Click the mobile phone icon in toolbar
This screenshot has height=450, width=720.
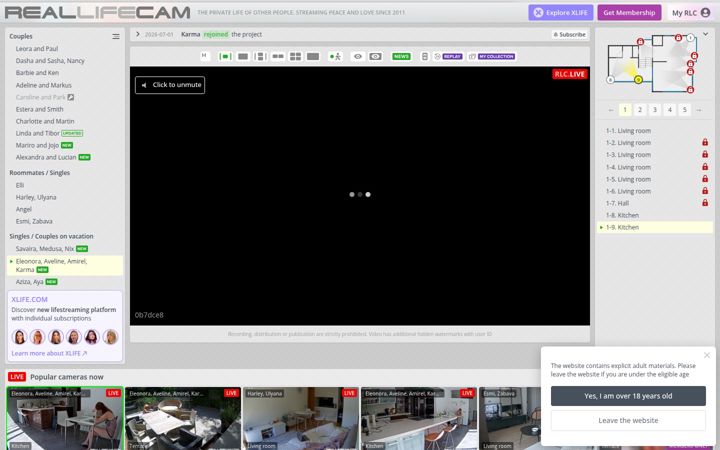(425, 56)
